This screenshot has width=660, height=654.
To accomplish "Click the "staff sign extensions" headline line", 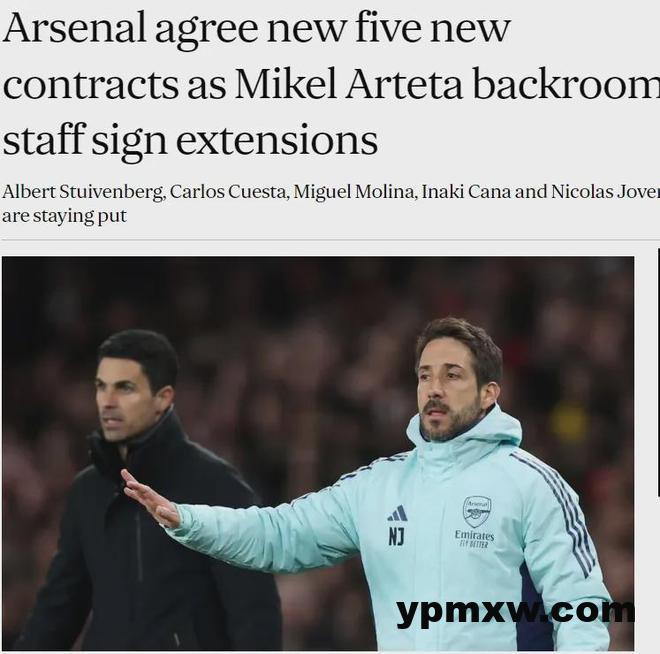I will click(190, 141).
